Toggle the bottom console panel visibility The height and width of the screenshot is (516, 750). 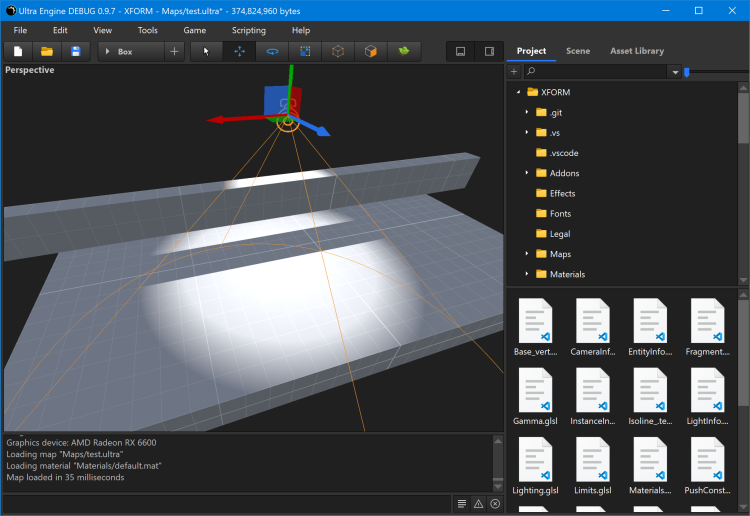461,51
